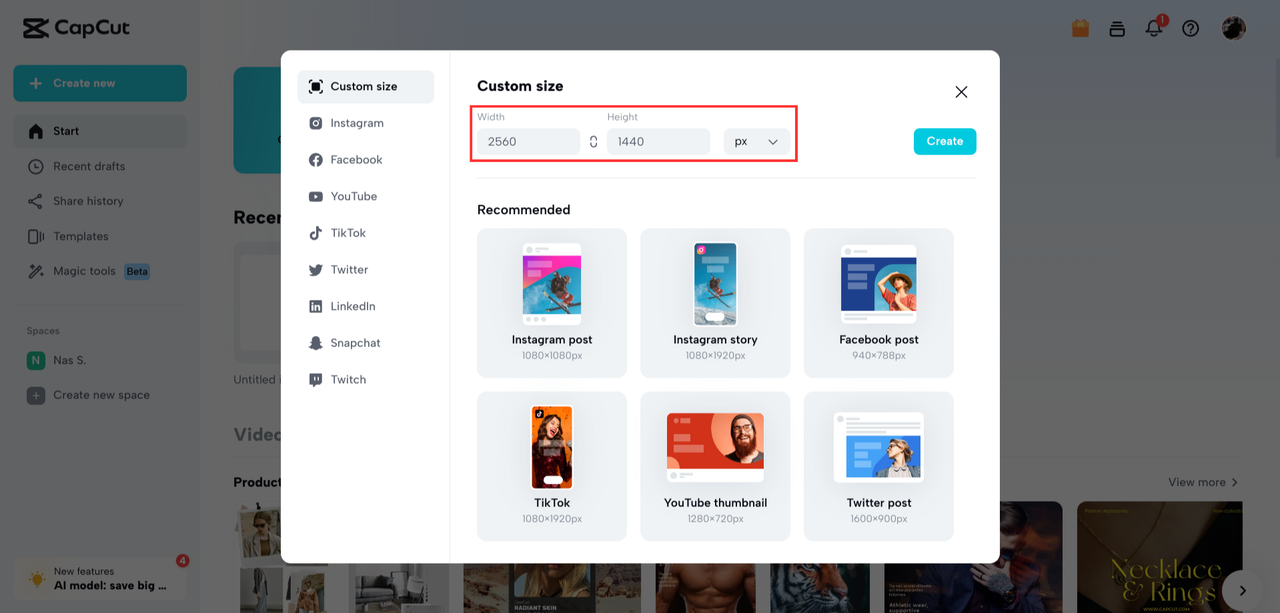The width and height of the screenshot is (1280, 613).
Task: Click the Create button in dialog
Action: tap(945, 142)
